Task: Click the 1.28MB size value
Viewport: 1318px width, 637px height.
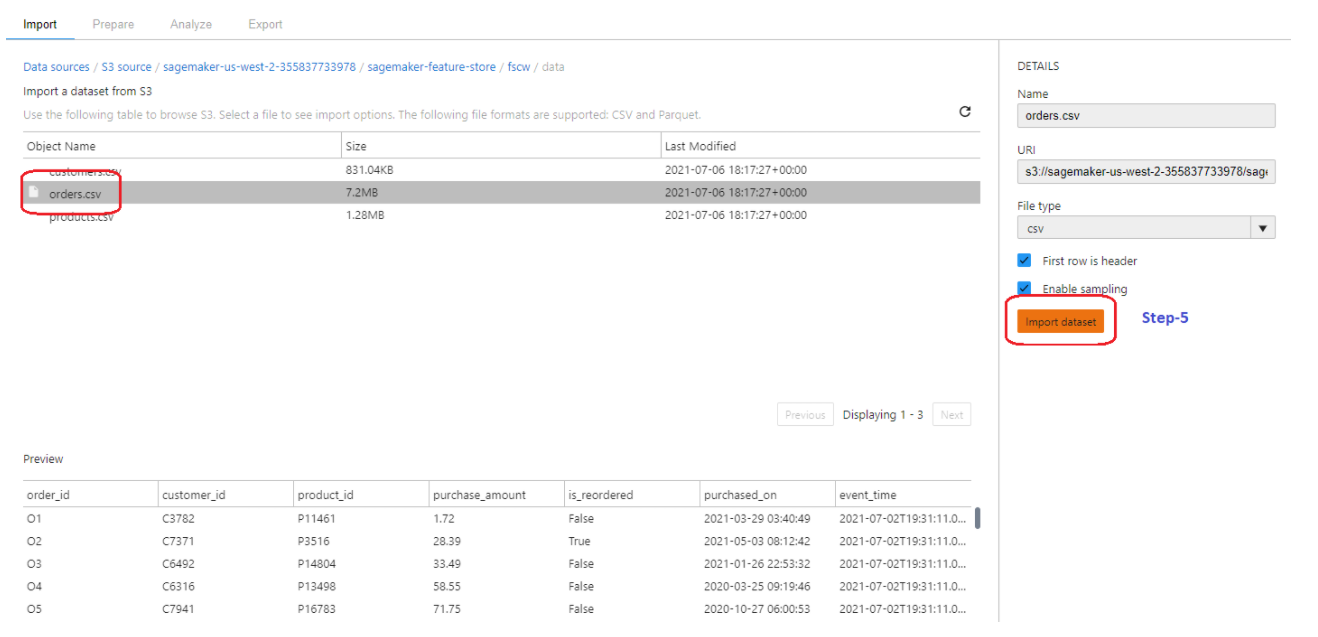Action: click(364, 215)
